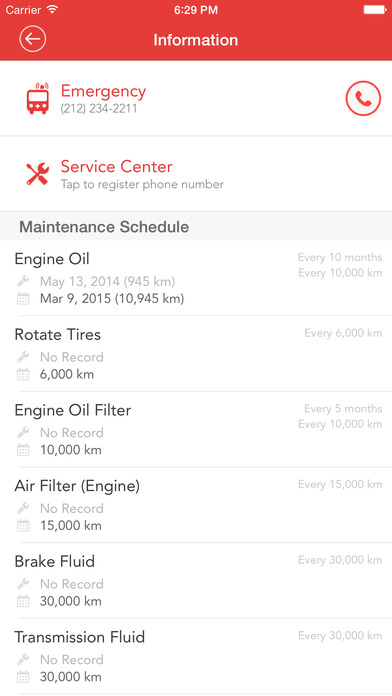Viewport: 392px width, 696px height.
Task: Select the Air Filter (Engine) entry
Action: 196,505
